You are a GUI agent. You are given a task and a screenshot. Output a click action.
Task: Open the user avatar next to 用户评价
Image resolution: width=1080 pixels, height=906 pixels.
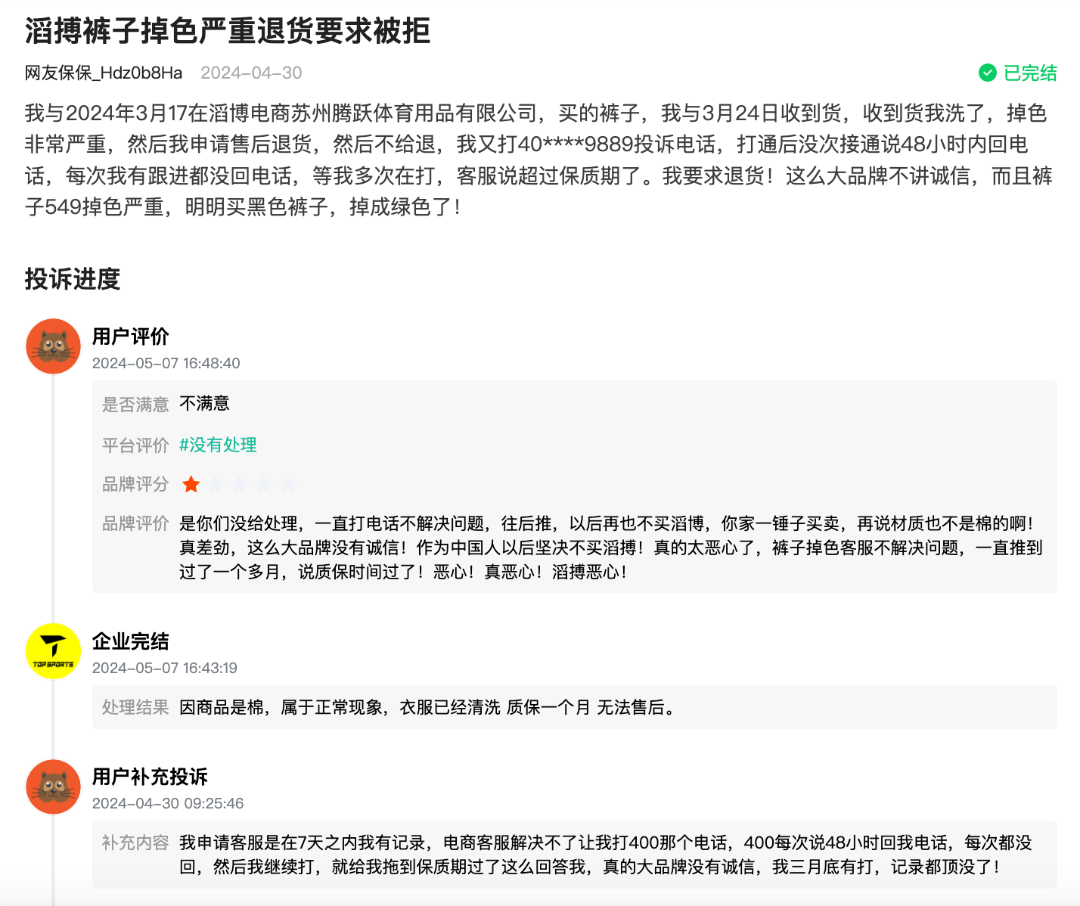pos(54,346)
